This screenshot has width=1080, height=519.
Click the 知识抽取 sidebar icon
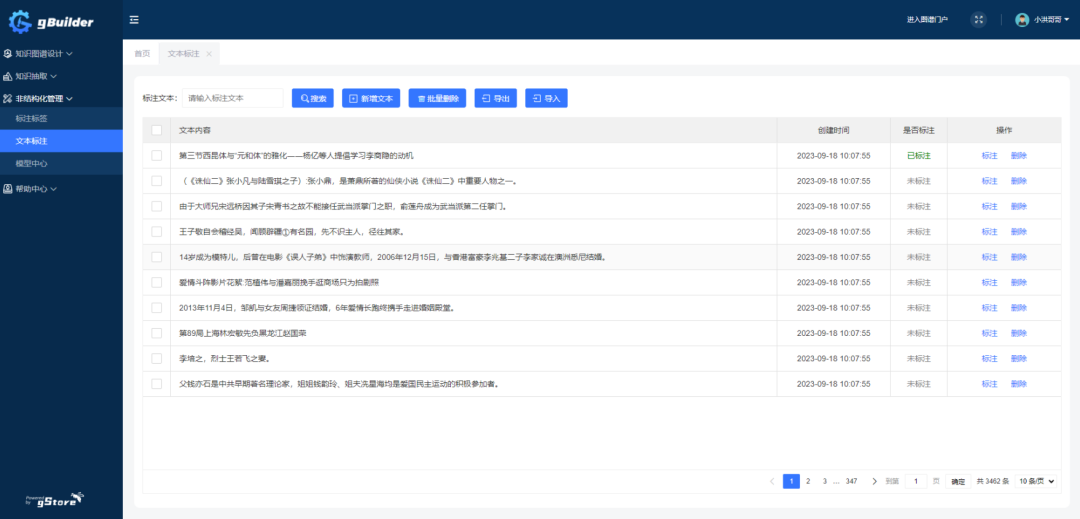8,76
